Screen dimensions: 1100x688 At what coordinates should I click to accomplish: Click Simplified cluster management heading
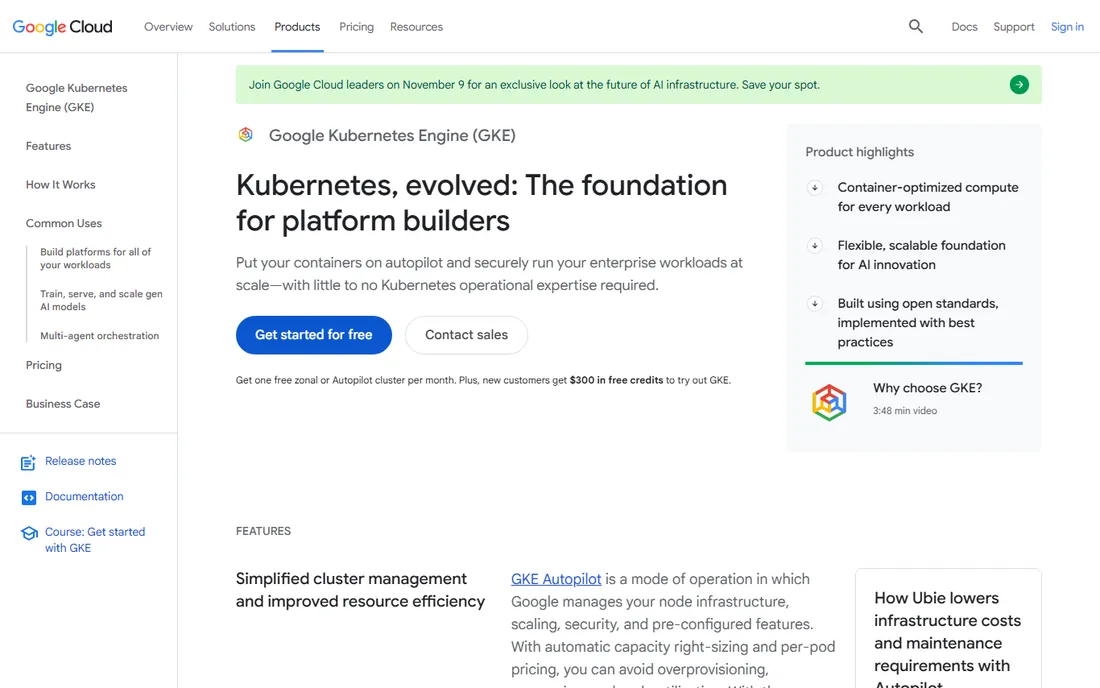[360, 590]
